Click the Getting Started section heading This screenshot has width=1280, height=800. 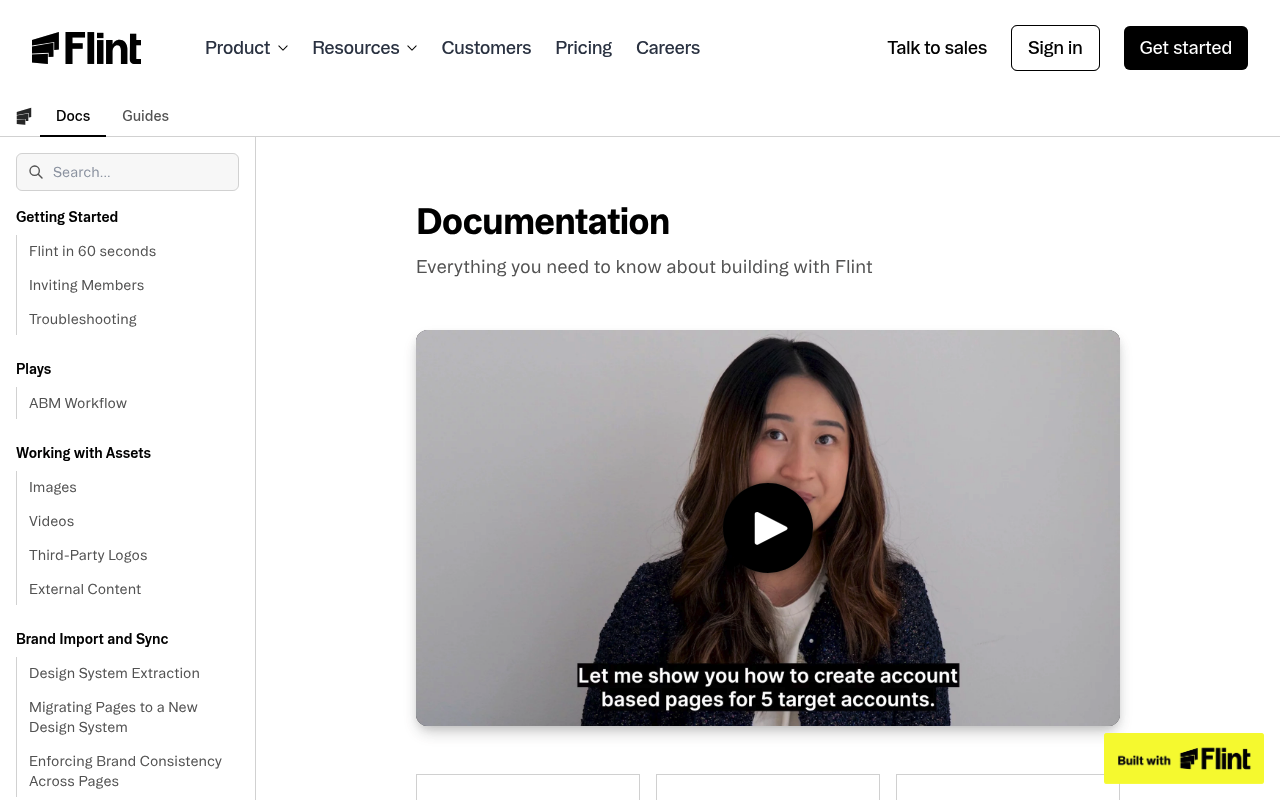(x=67, y=217)
